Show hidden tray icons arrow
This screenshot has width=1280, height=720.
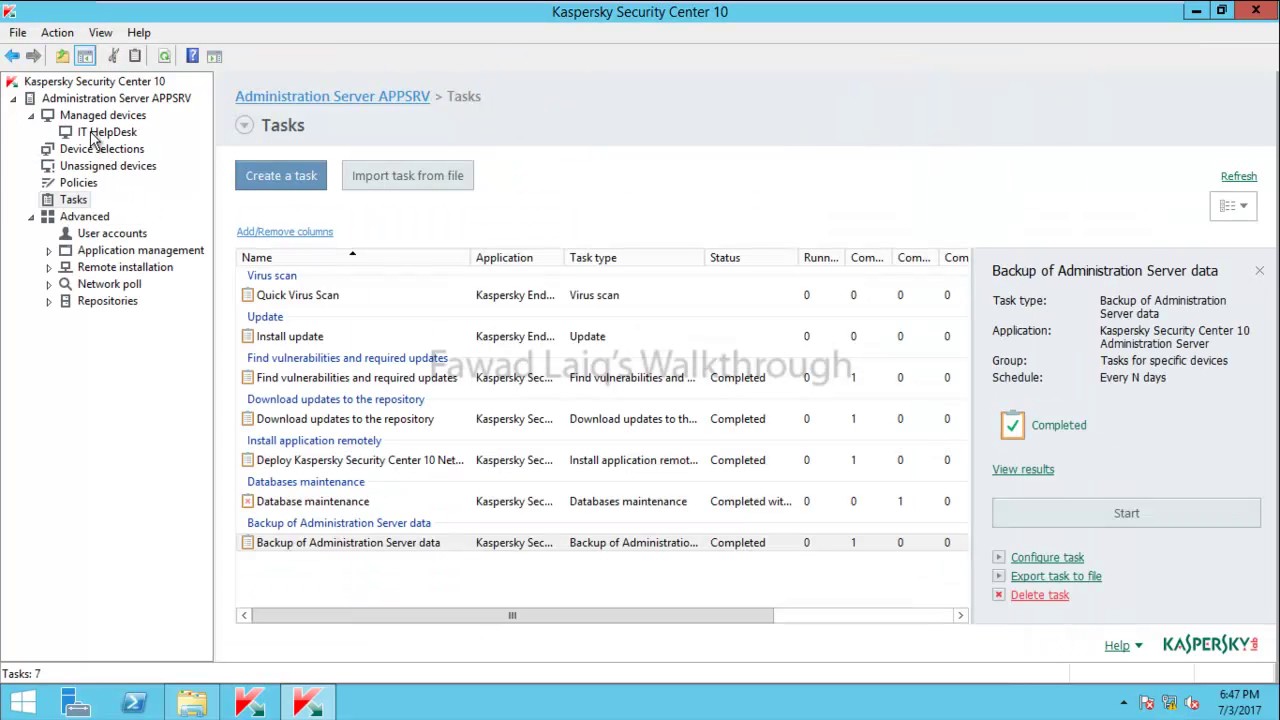(1124, 703)
